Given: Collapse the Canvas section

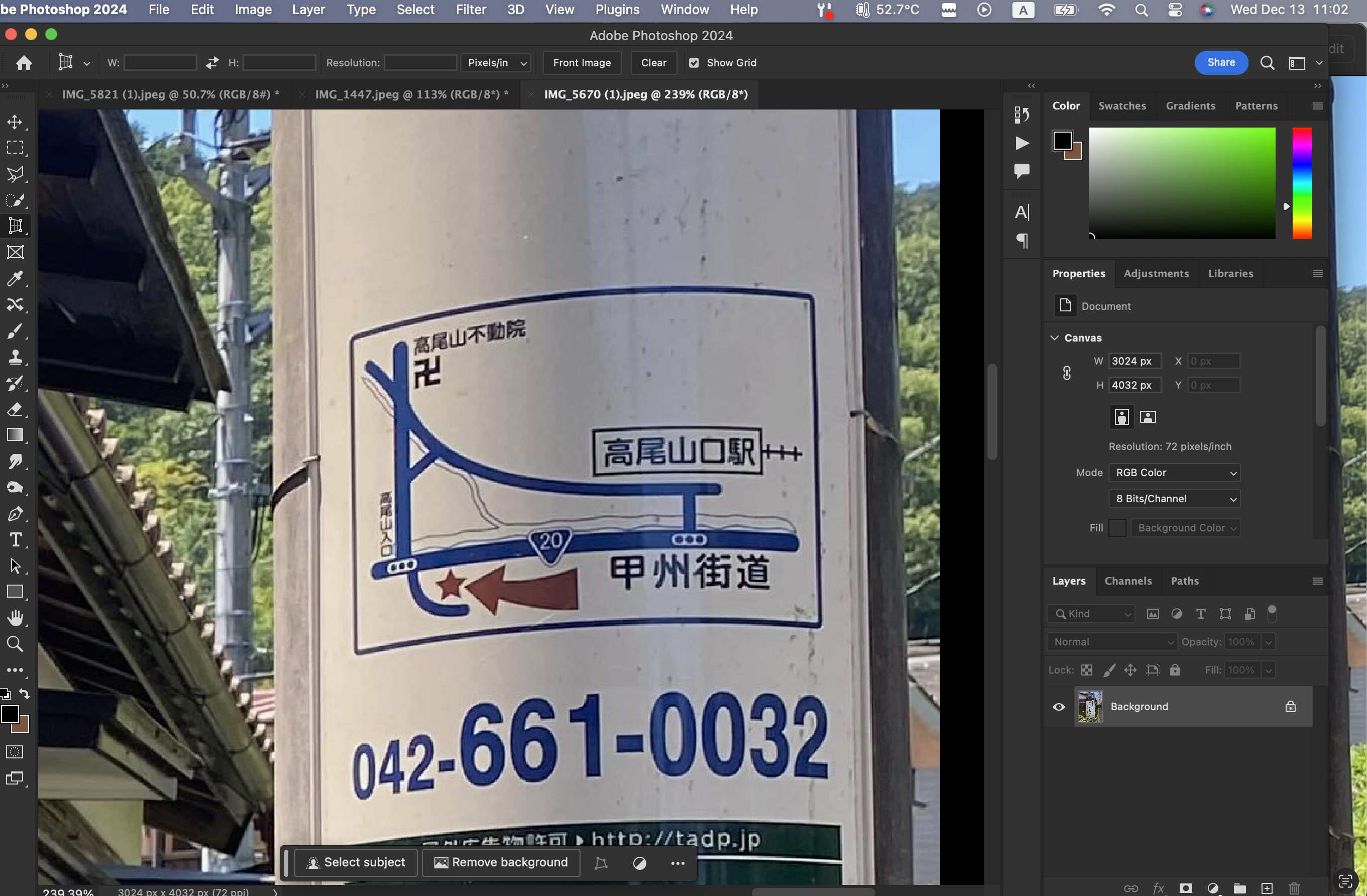Looking at the screenshot, I should coord(1055,338).
